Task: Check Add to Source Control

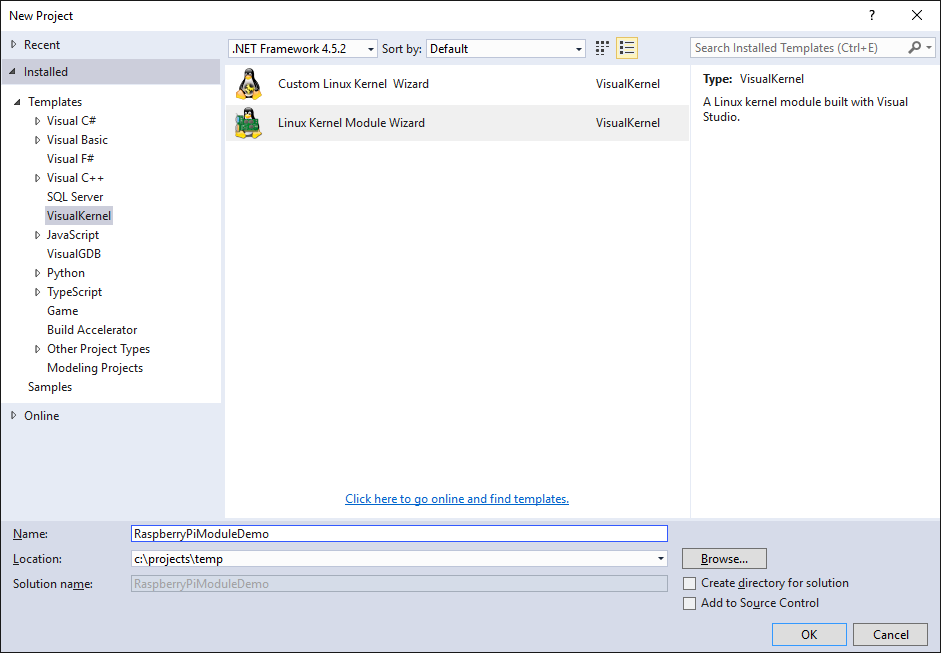Action: pos(690,603)
